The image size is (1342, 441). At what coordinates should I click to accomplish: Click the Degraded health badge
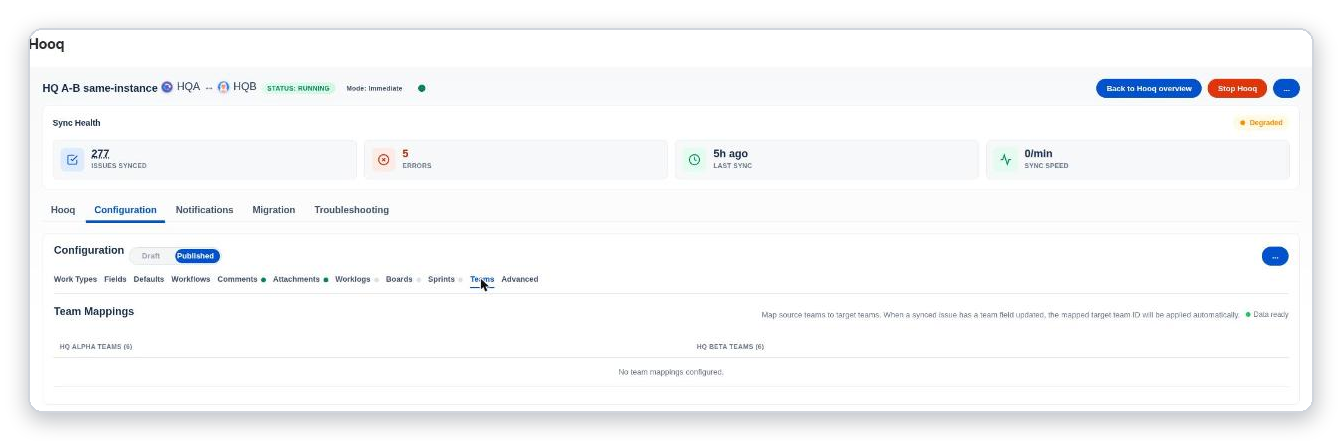[x=1261, y=123]
